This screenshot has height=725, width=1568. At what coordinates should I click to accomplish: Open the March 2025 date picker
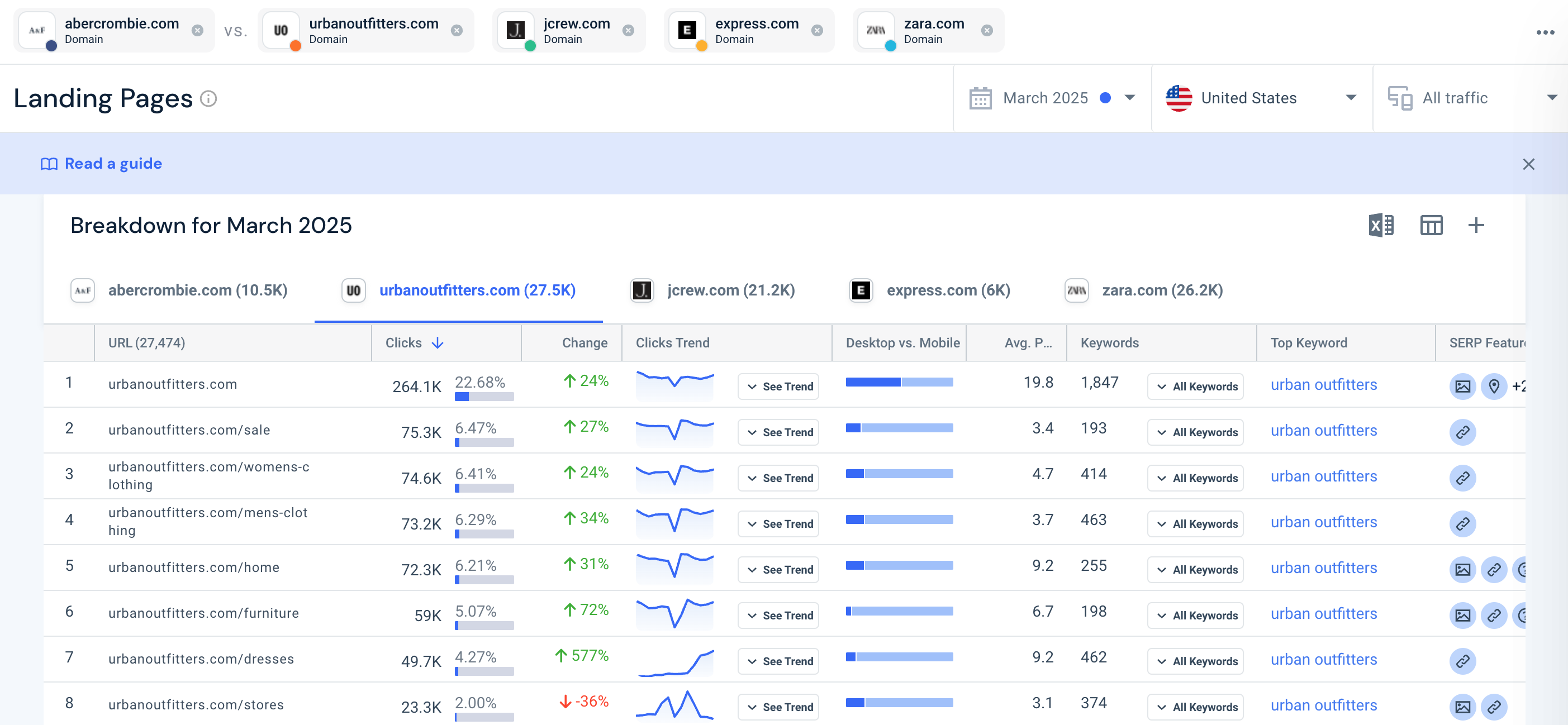(1052, 98)
